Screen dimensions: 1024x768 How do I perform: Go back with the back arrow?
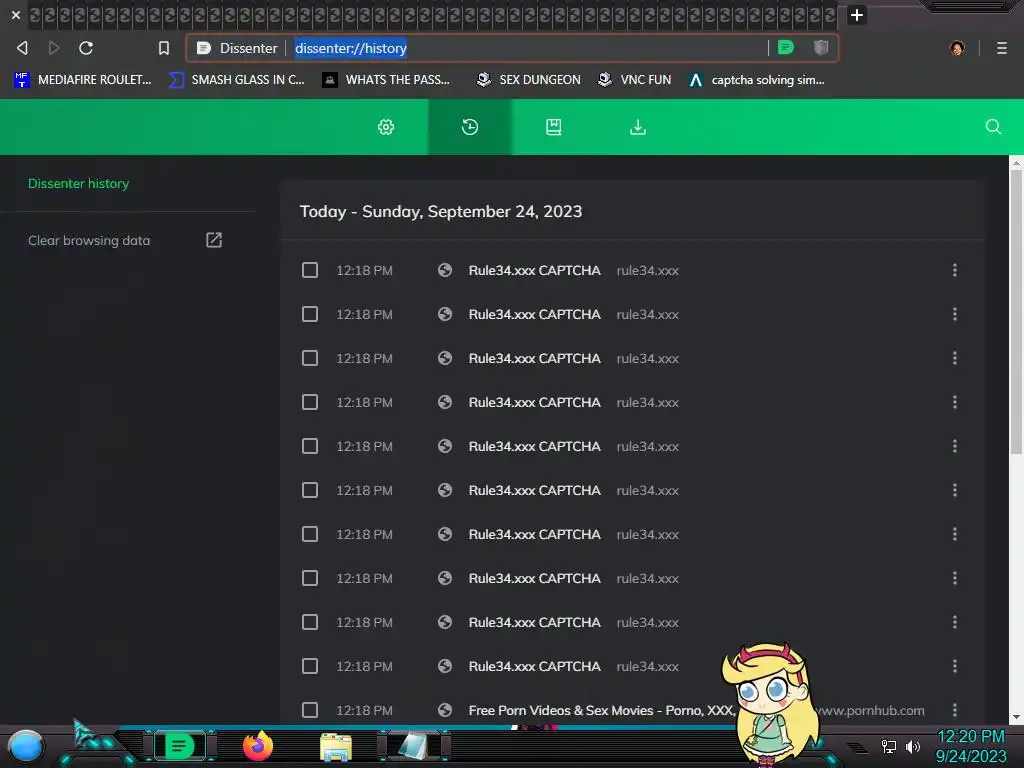point(22,48)
